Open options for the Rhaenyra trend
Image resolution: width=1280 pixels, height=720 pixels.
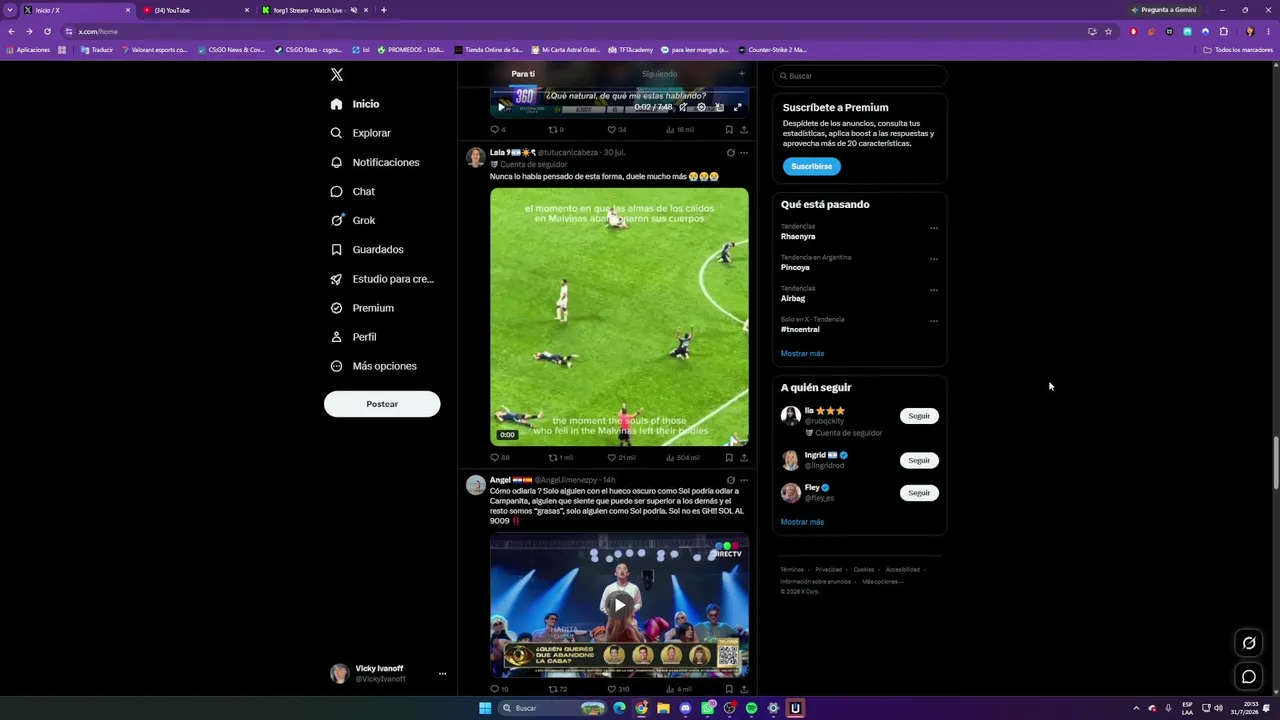coord(934,228)
